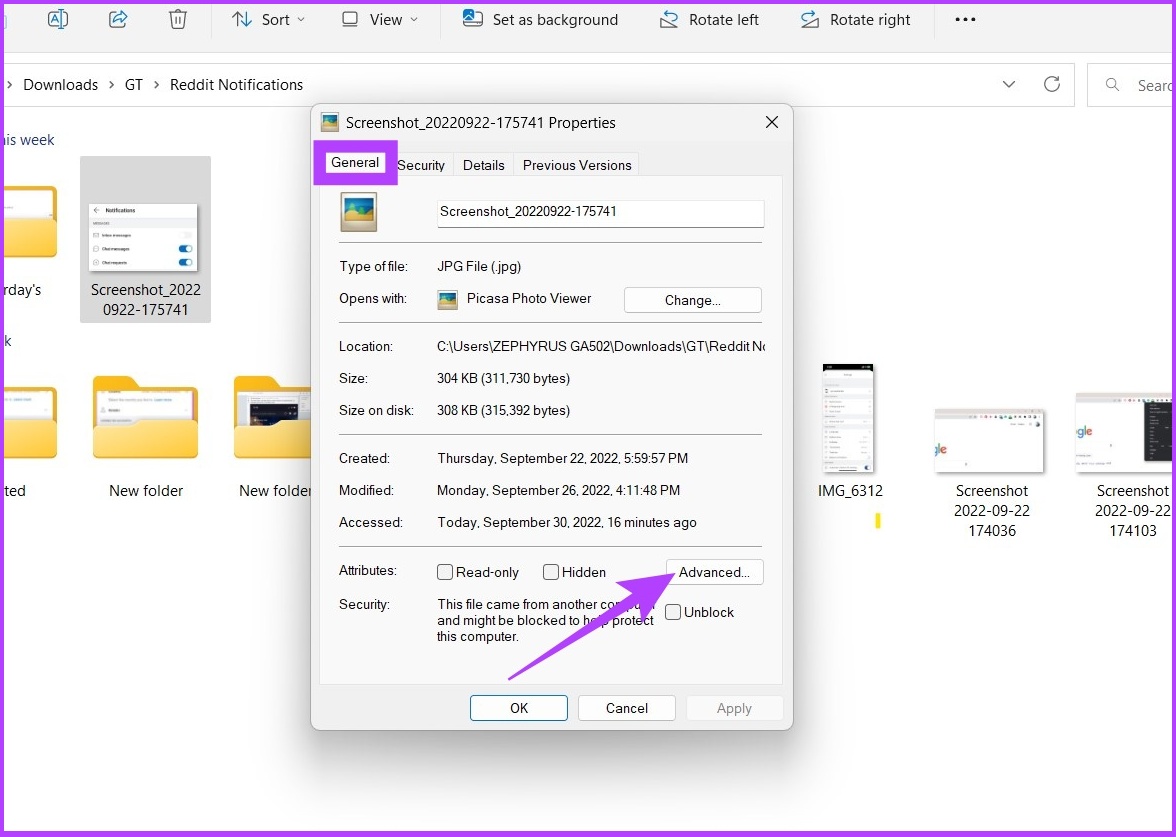The width and height of the screenshot is (1176, 837).
Task: Click OK in Properties dialog
Action: pos(519,708)
